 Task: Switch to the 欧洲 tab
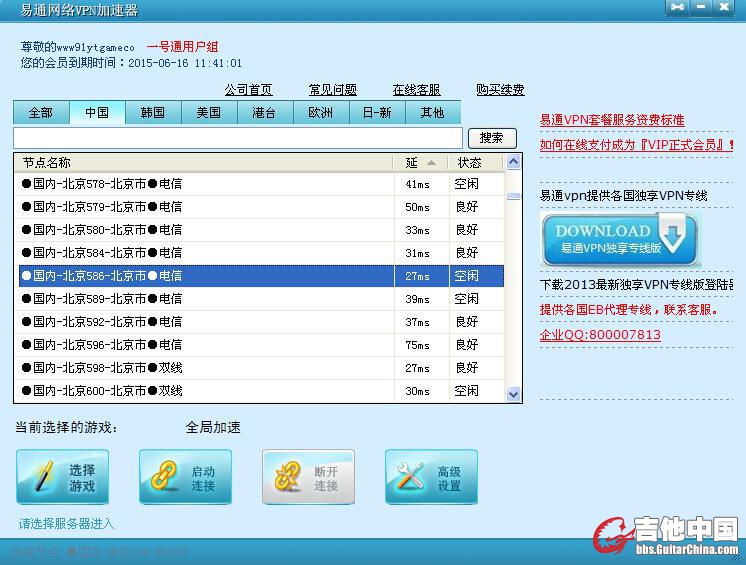[x=321, y=113]
